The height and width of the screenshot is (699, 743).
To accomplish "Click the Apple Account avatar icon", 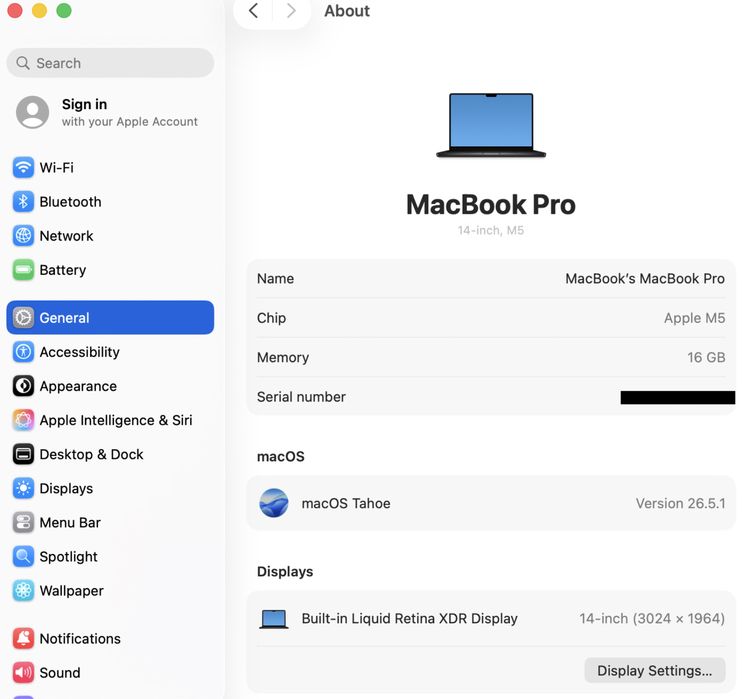I will 32,112.
